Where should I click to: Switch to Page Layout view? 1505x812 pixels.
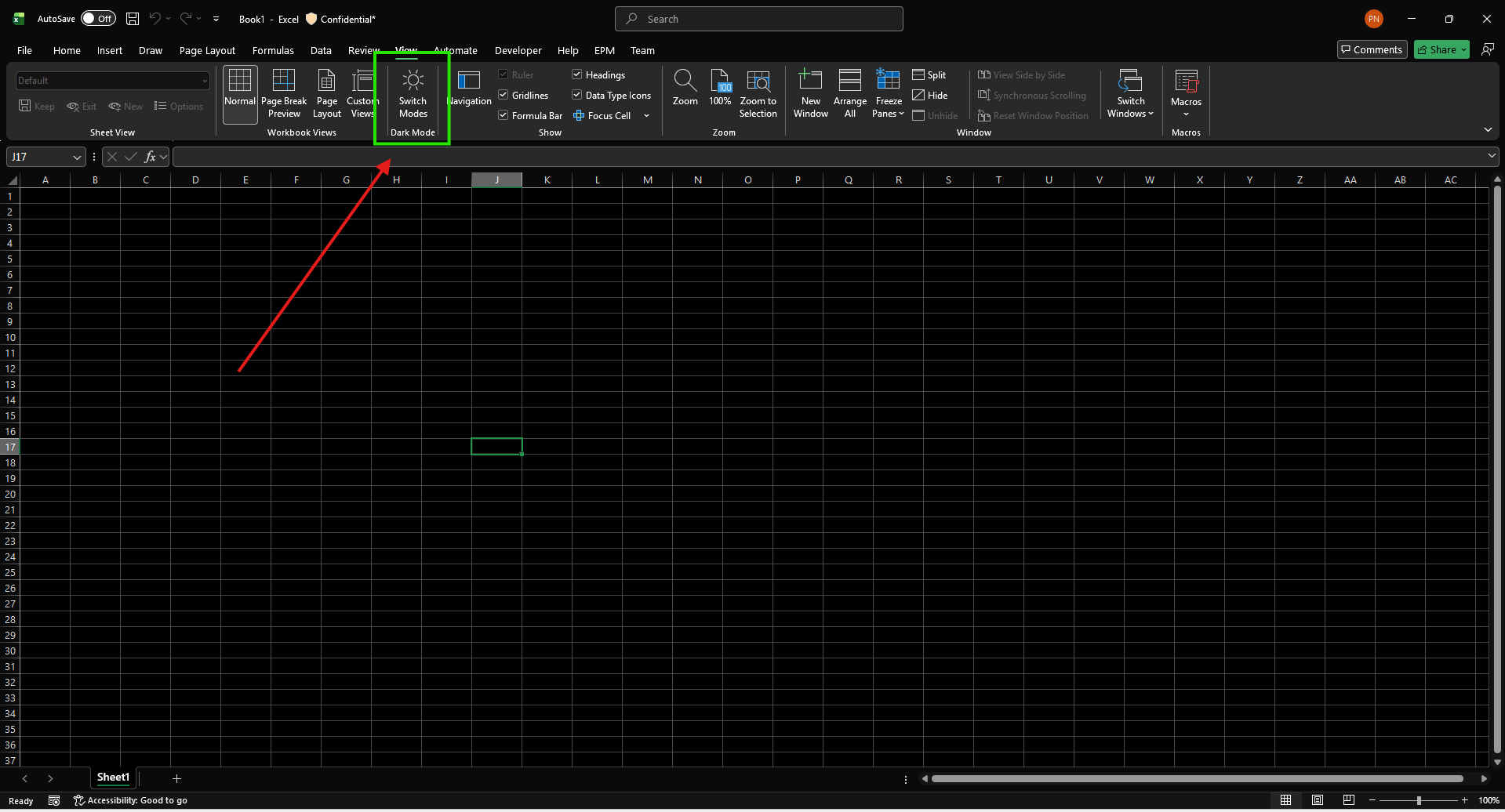(327, 95)
